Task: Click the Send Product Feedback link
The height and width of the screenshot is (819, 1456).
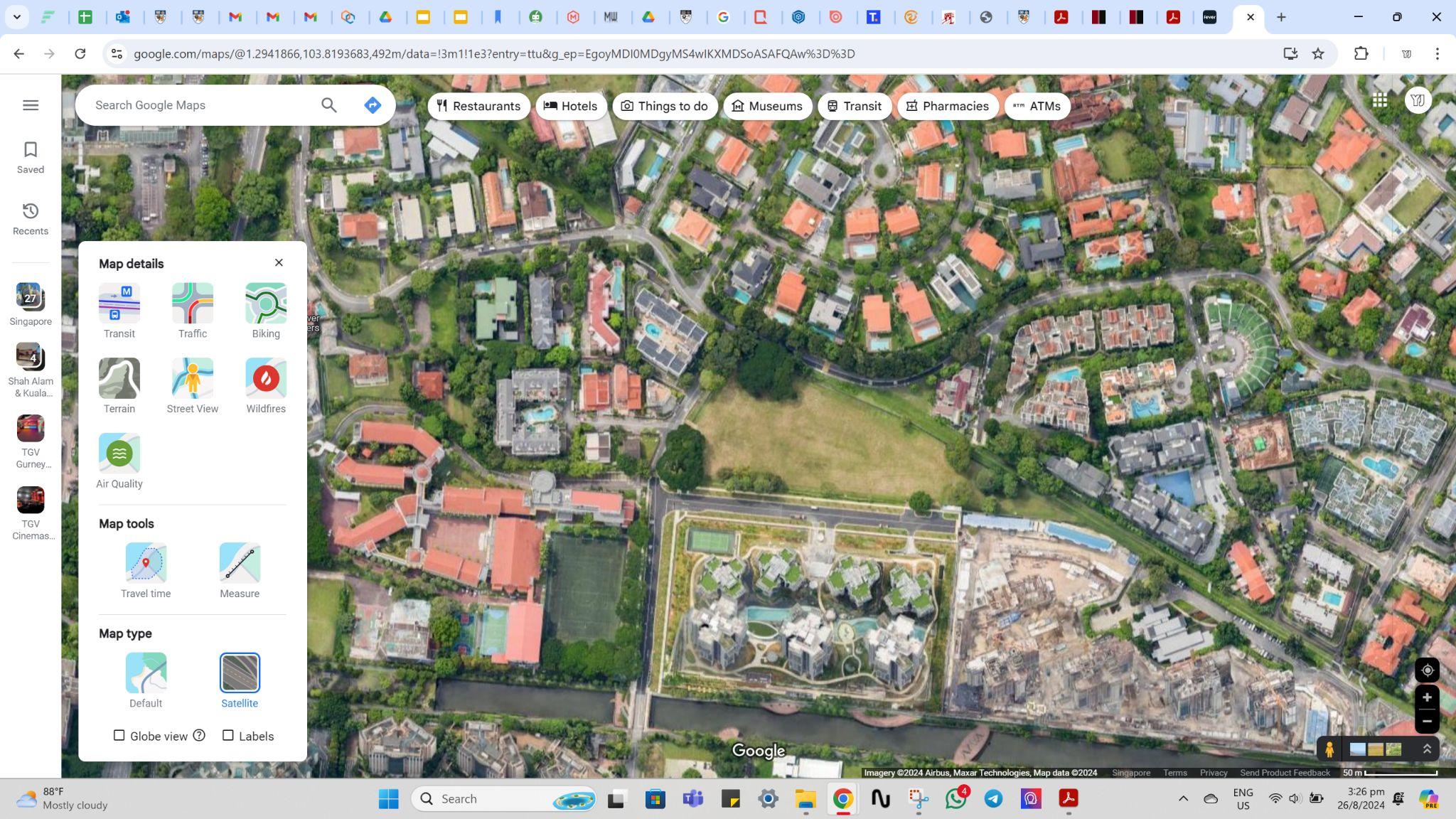Action: [1284, 773]
